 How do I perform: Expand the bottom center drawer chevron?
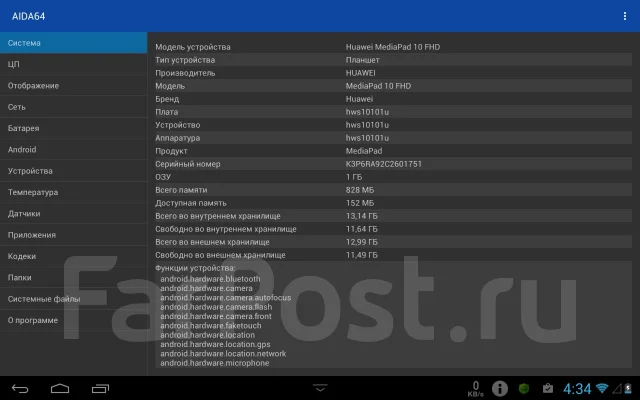pyautogui.click(x=320, y=387)
